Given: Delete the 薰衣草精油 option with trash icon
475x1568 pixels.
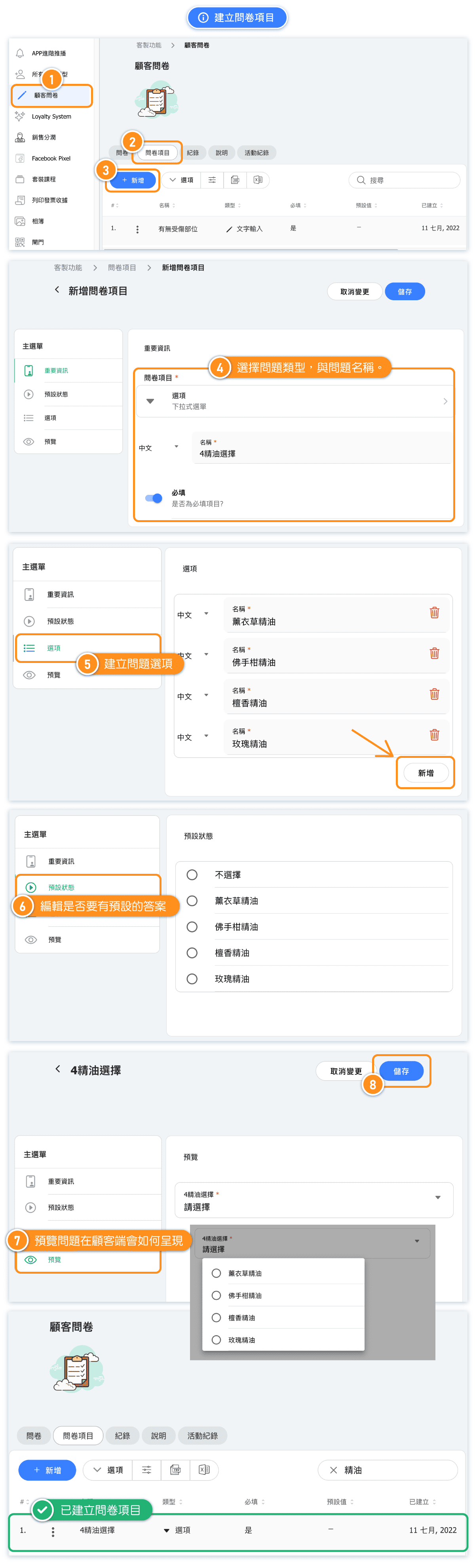Looking at the screenshot, I should click(x=434, y=612).
